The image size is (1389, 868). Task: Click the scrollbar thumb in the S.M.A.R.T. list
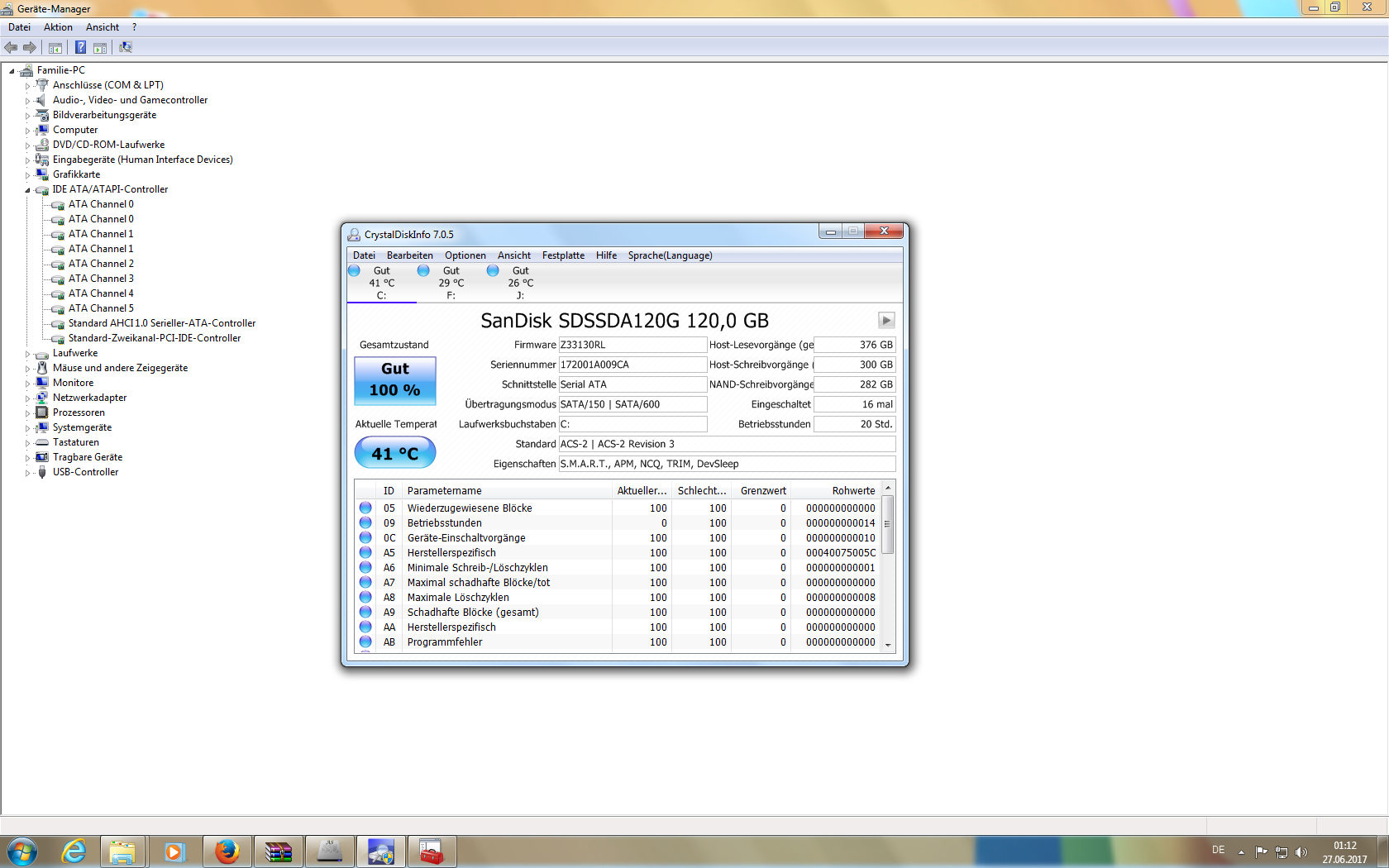(x=888, y=524)
